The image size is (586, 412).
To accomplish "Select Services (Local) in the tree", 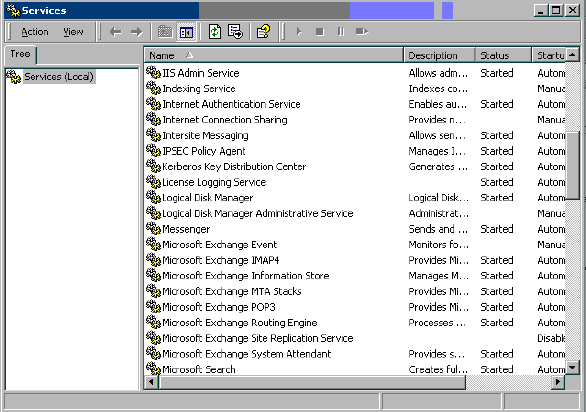I will pyautogui.click(x=59, y=77).
